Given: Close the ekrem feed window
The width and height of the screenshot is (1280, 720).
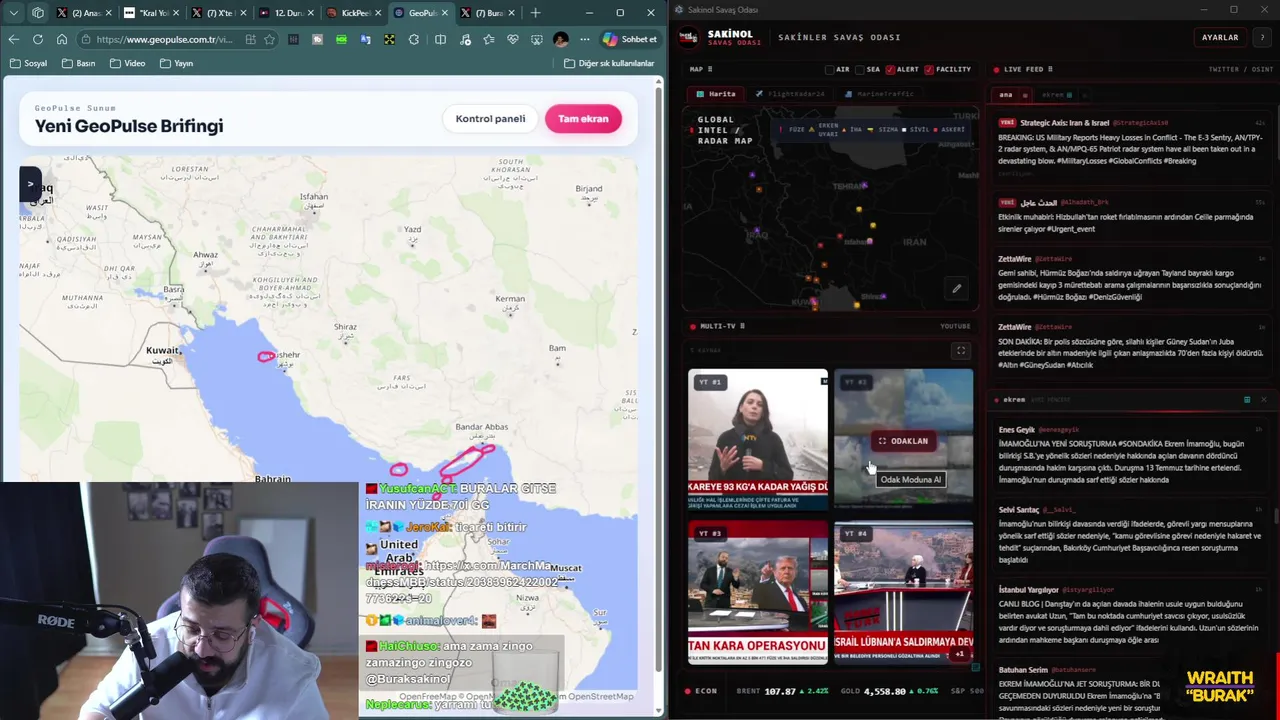Looking at the screenshot, I should (x=1263, y=400).
